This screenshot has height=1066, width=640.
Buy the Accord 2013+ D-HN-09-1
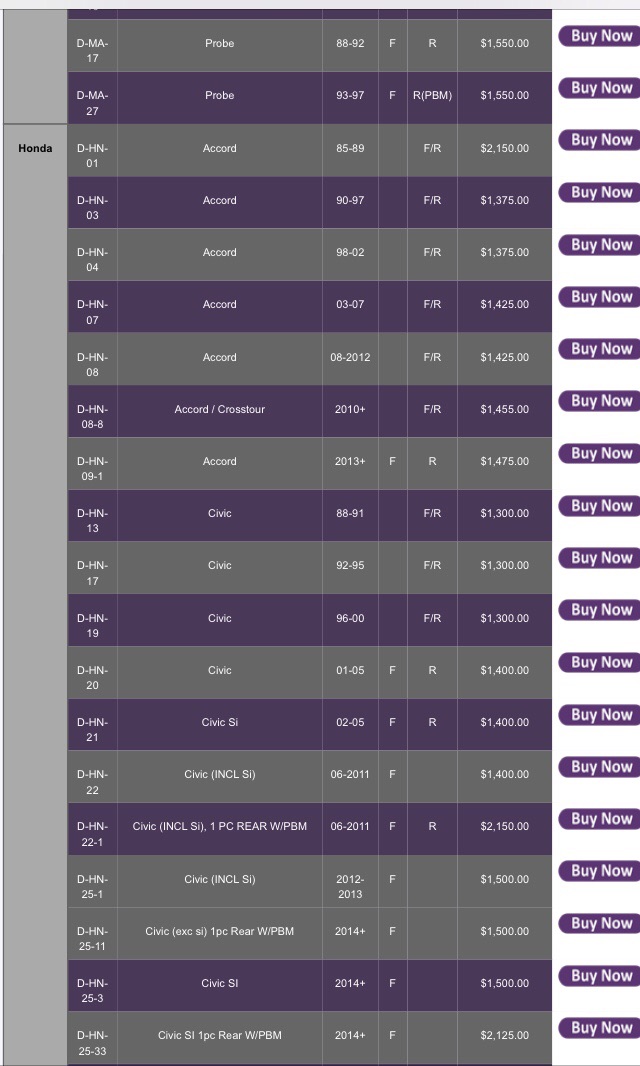point(599,453)
